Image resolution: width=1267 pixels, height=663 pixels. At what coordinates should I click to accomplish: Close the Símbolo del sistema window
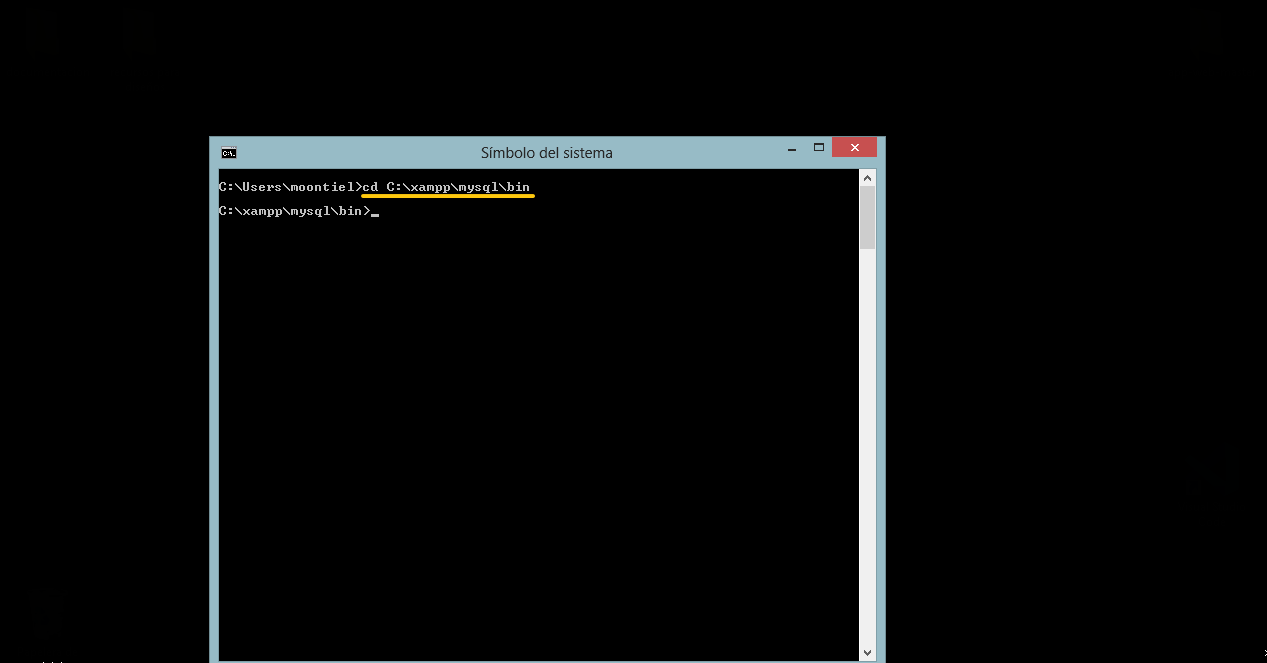click(854, 148)
